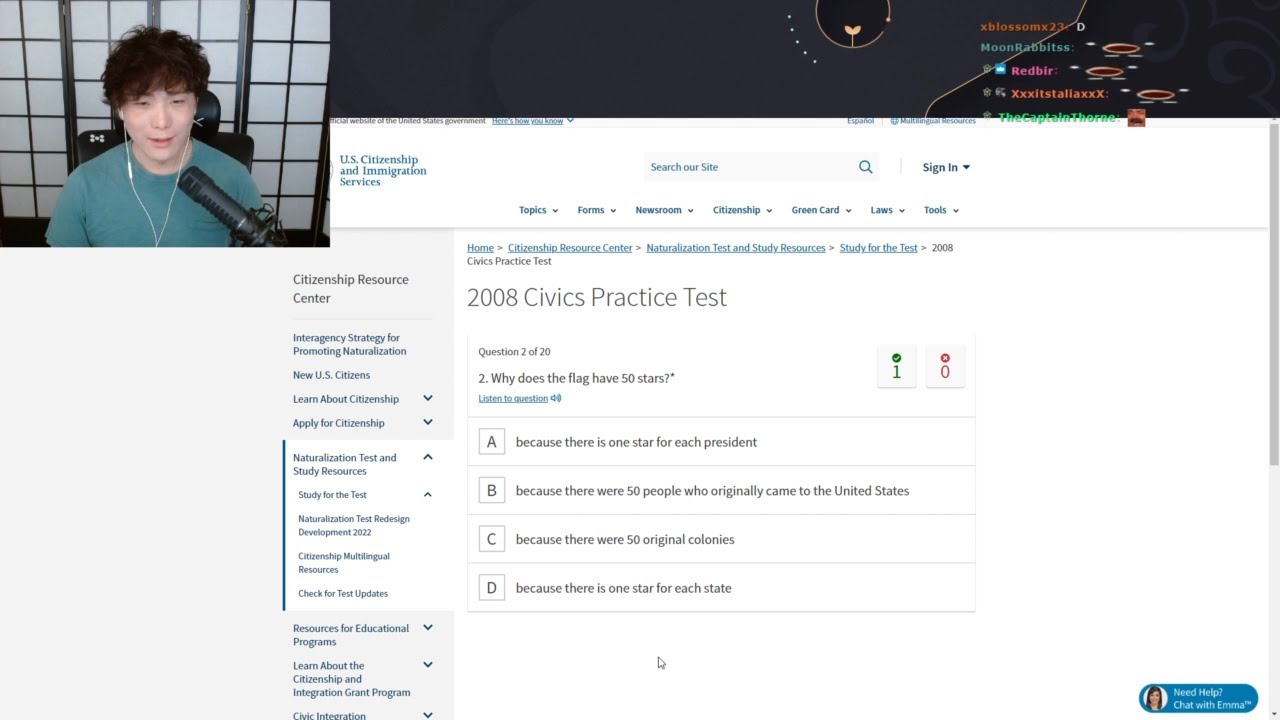Open Check for Test Updates sidebar link
Image resolution: width=1280 pixels, height=720 pixels.
[343, 594]
